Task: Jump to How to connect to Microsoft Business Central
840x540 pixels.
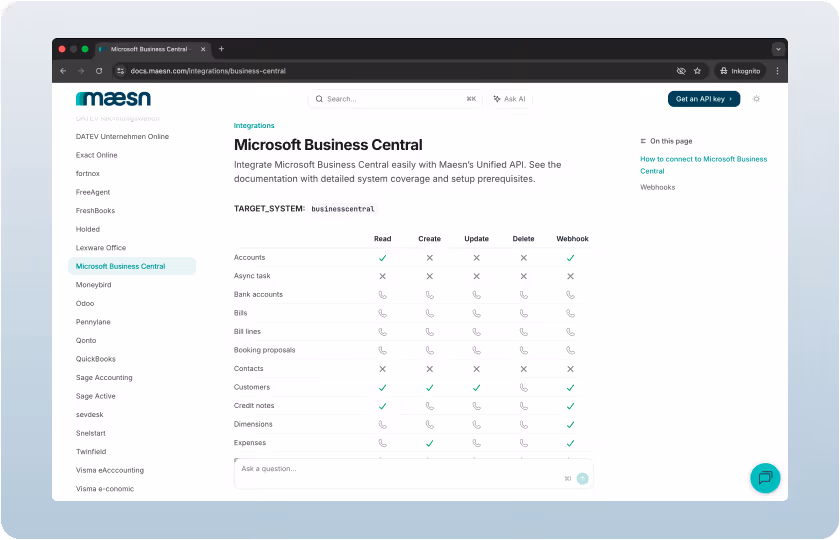Action: click(703, 165)
